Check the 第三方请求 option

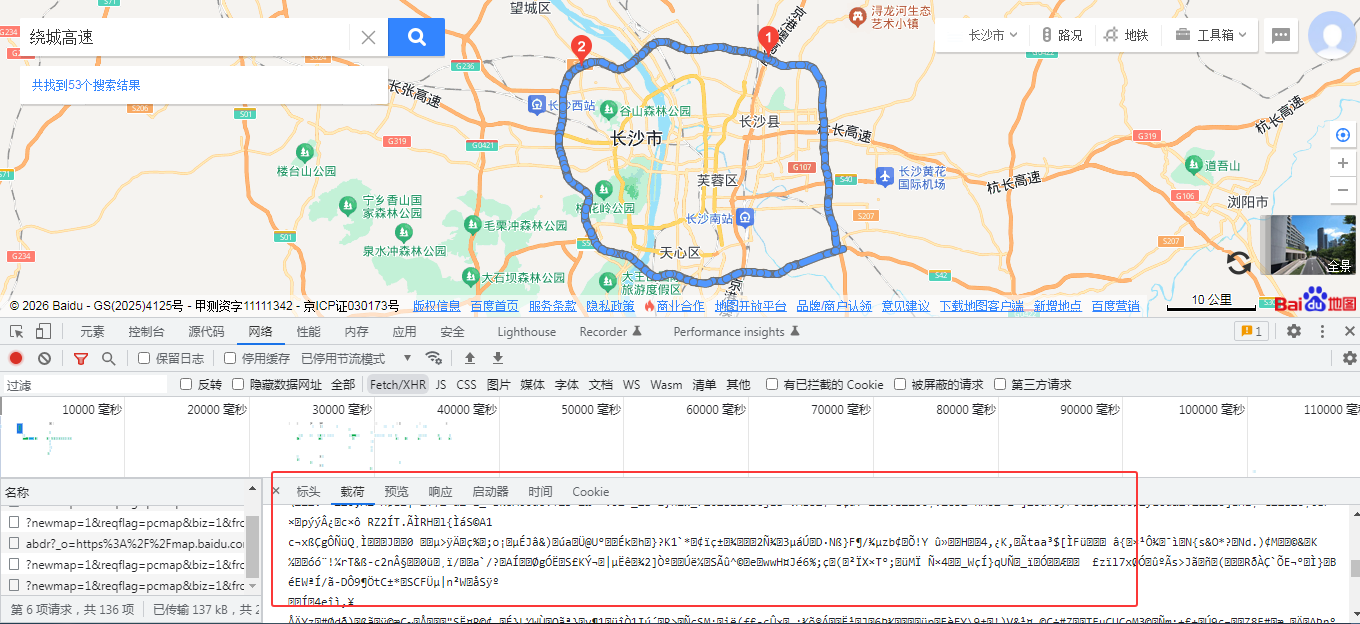(x=1000, y=384)
